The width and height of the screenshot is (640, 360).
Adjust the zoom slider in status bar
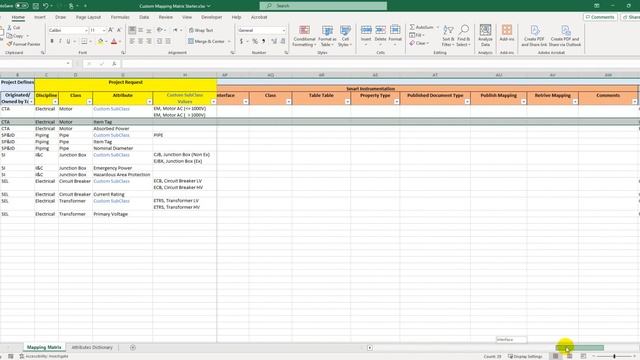click(x=614, y=356)
